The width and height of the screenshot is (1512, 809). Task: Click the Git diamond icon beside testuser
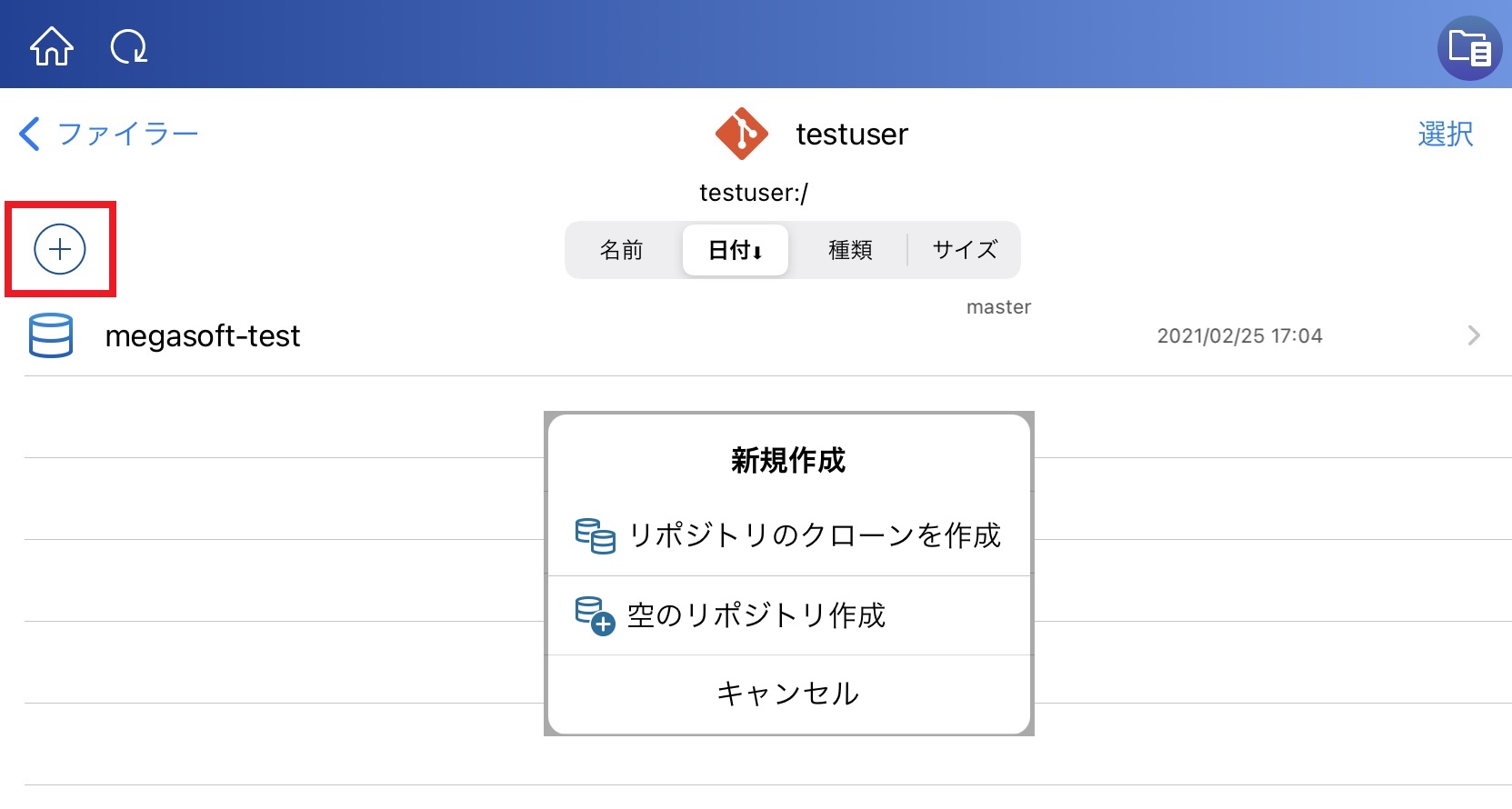coord(741,135)
